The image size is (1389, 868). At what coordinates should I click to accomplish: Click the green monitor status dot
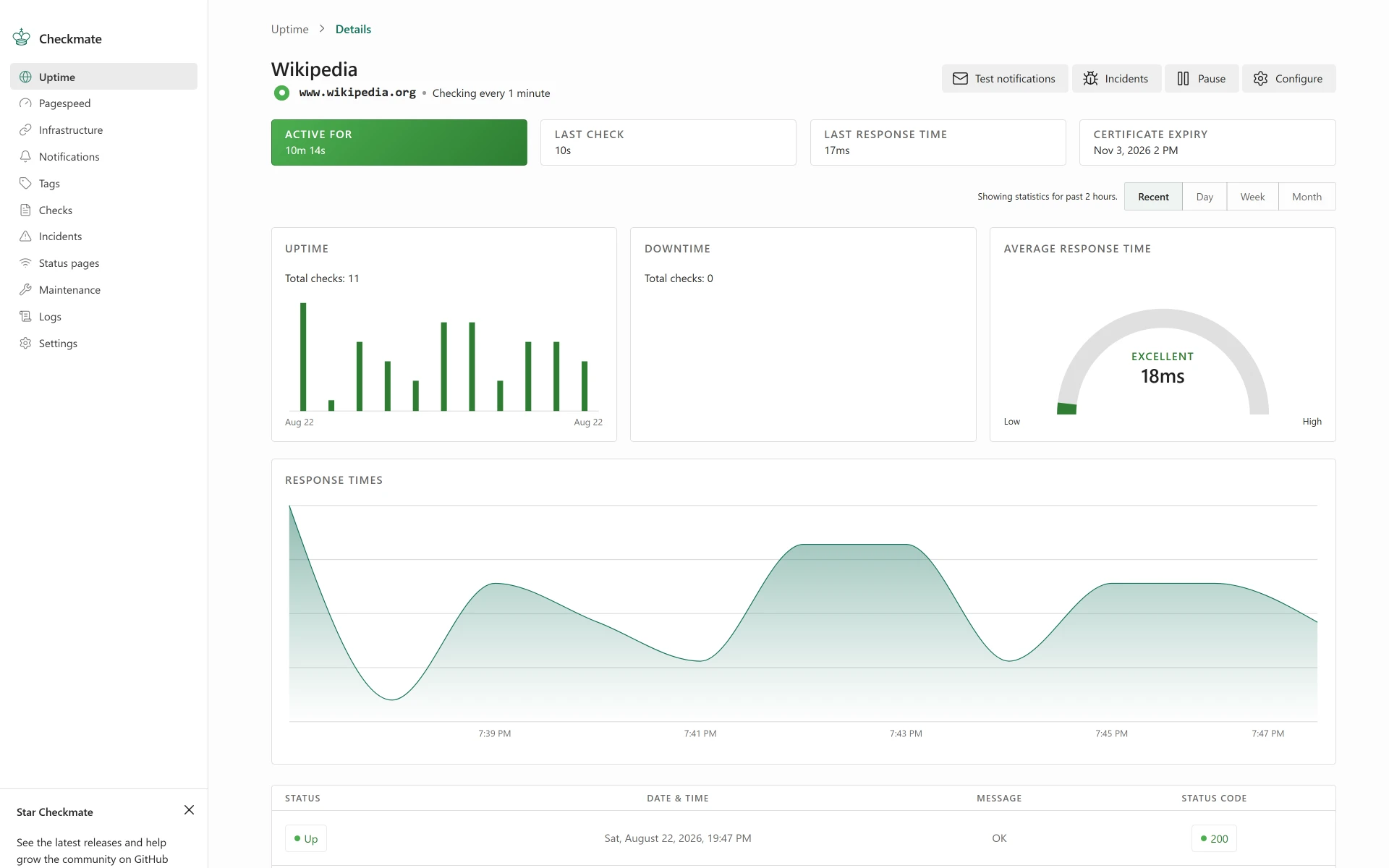point(281,93)
